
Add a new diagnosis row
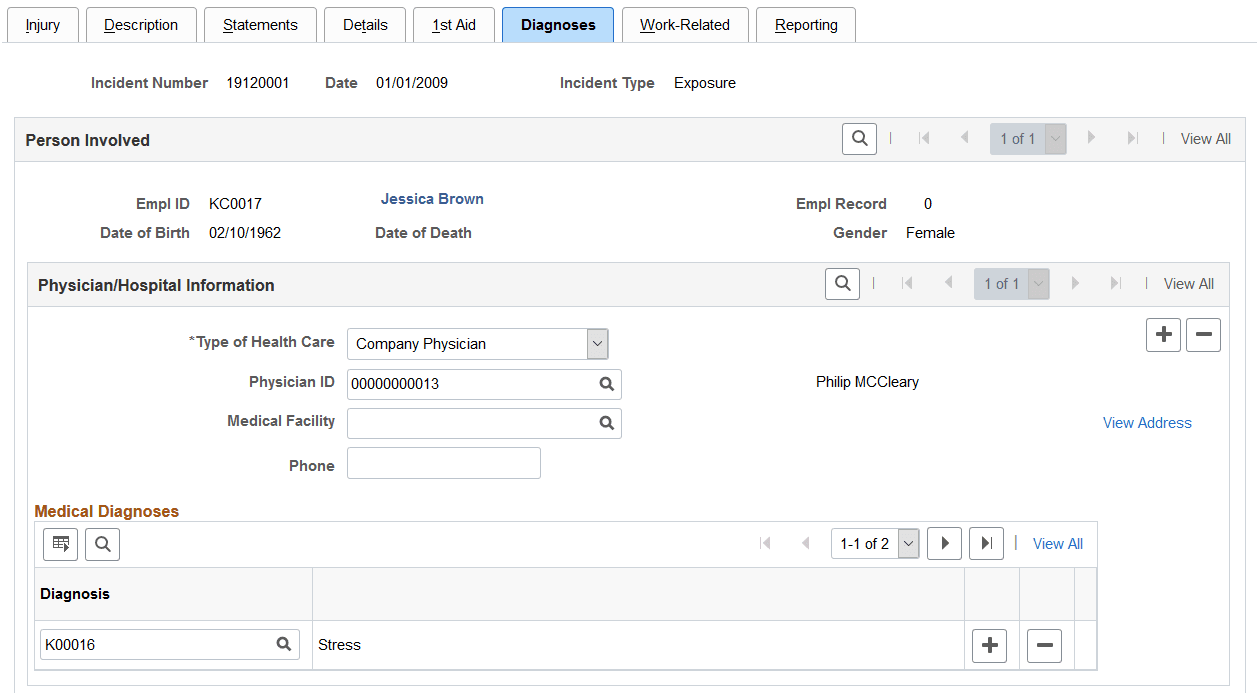tap(989, 645)
